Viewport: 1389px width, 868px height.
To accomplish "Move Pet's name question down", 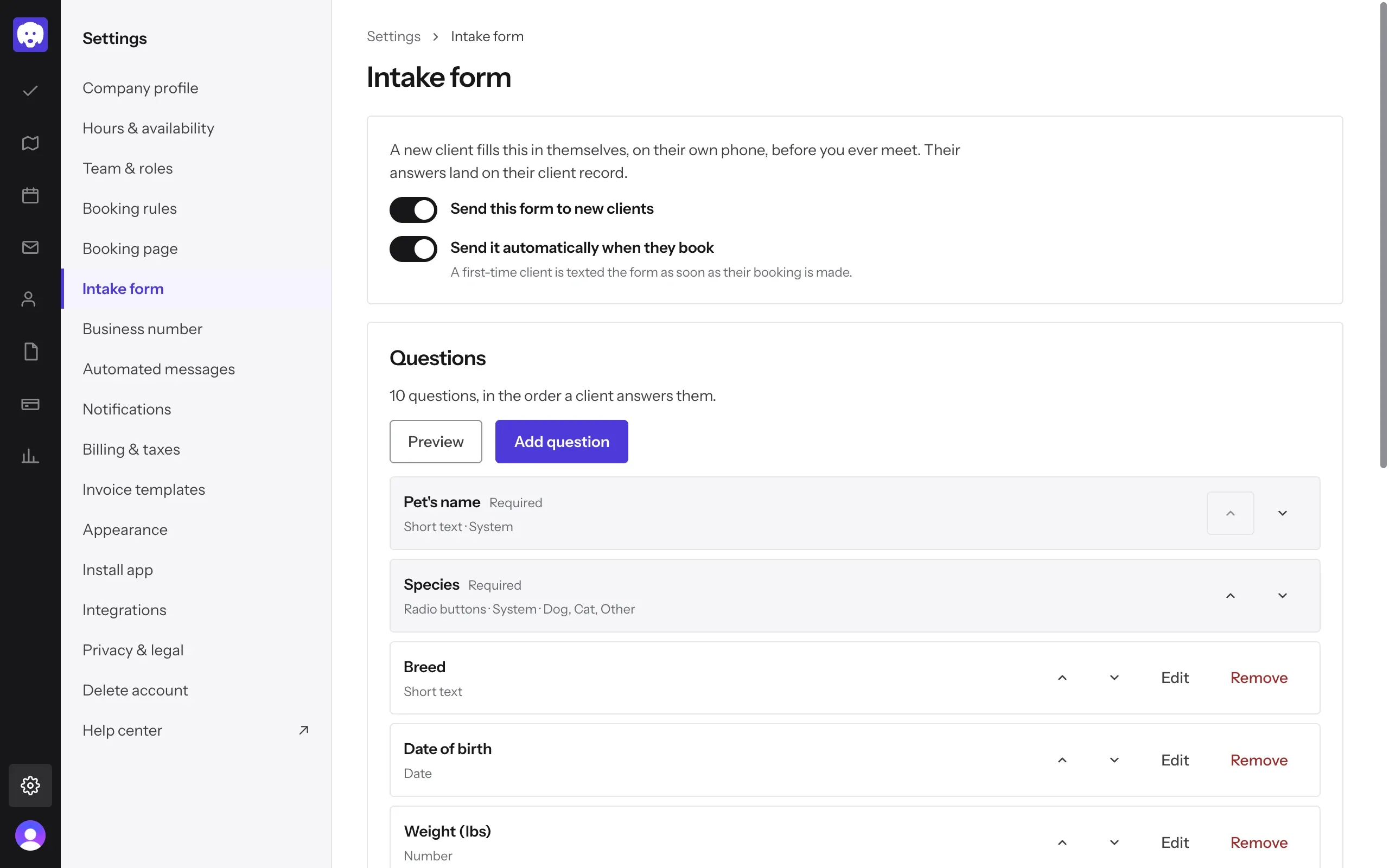I will tap(1283, 513).
